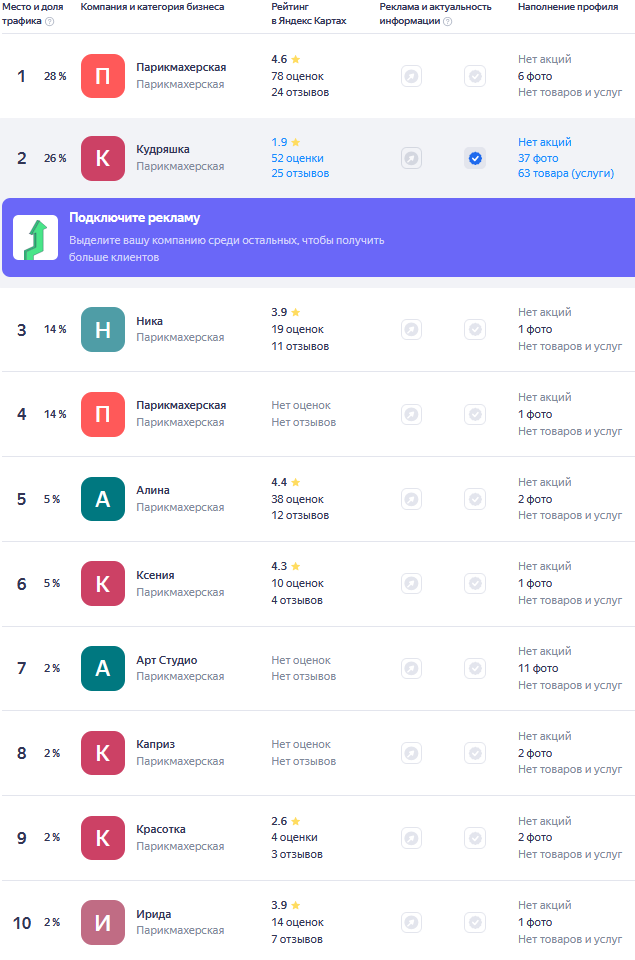Click the grey verification checkmark for Ирида
Image resolution: width=635 pixels, height=960 pixels.
(475, 922)
